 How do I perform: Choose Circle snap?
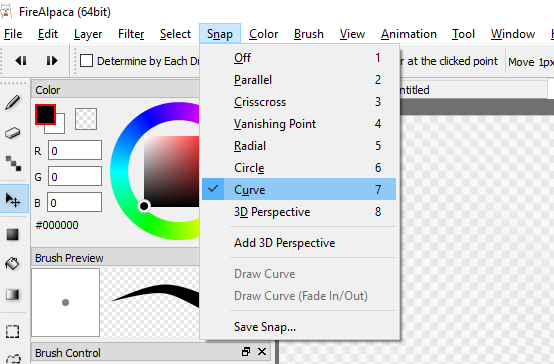pyautogui.click(x=299, y=168)
